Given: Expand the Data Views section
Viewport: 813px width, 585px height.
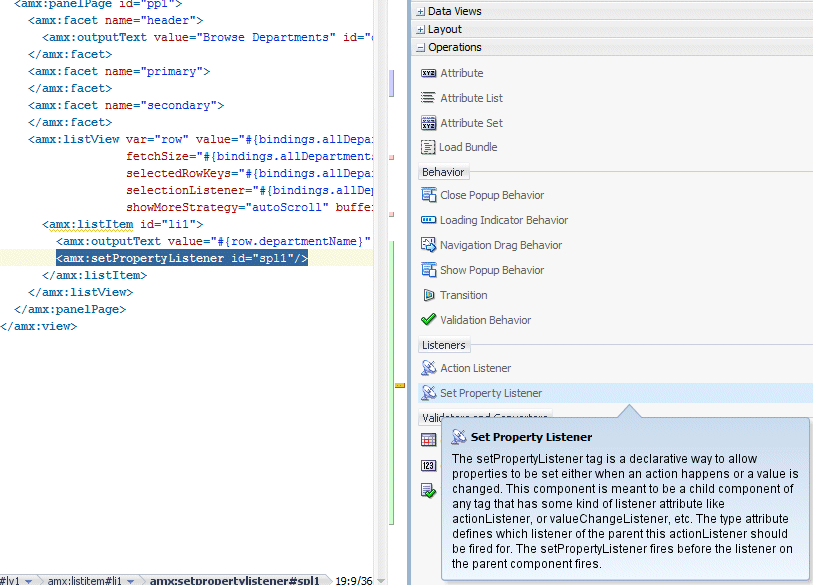Looking at the screenshot, I should pos(420,11).
